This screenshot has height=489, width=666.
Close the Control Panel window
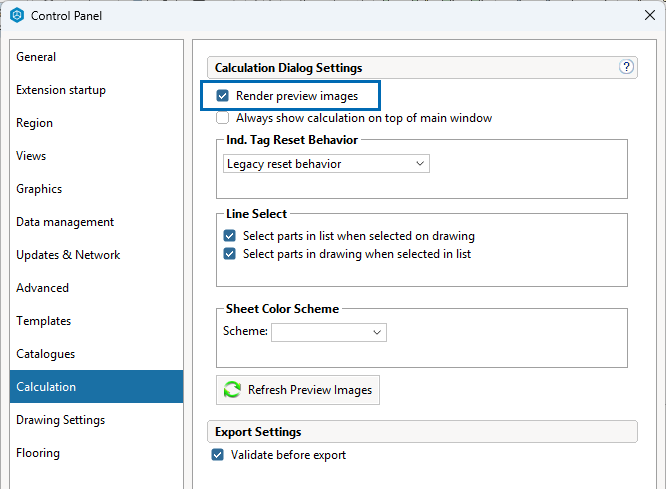tap(649, 15)
